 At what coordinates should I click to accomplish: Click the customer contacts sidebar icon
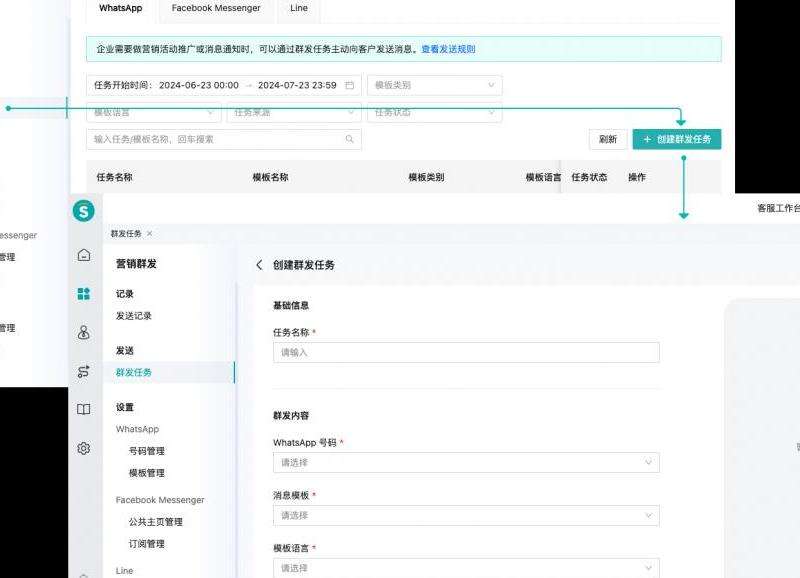coord(84,333)
